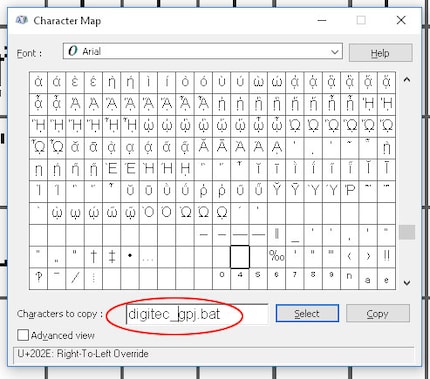Pick the dagger symbol in the grid
Viewport: 430px width, 379px height.
pos(93,257)
